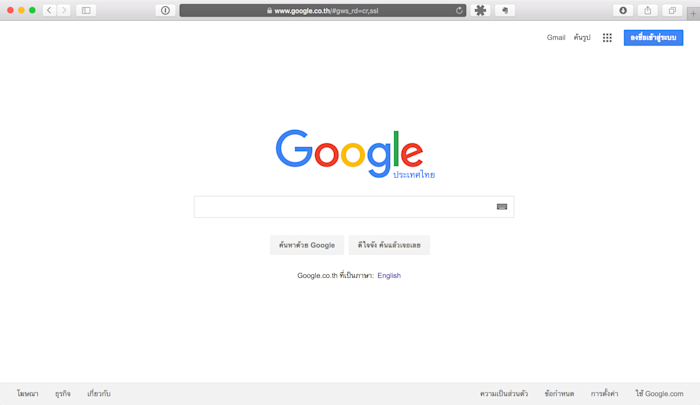This screenshot has height=405, width=700.
Task: Select the www.google.co.th address bar
Action: [x=323, y=10]
